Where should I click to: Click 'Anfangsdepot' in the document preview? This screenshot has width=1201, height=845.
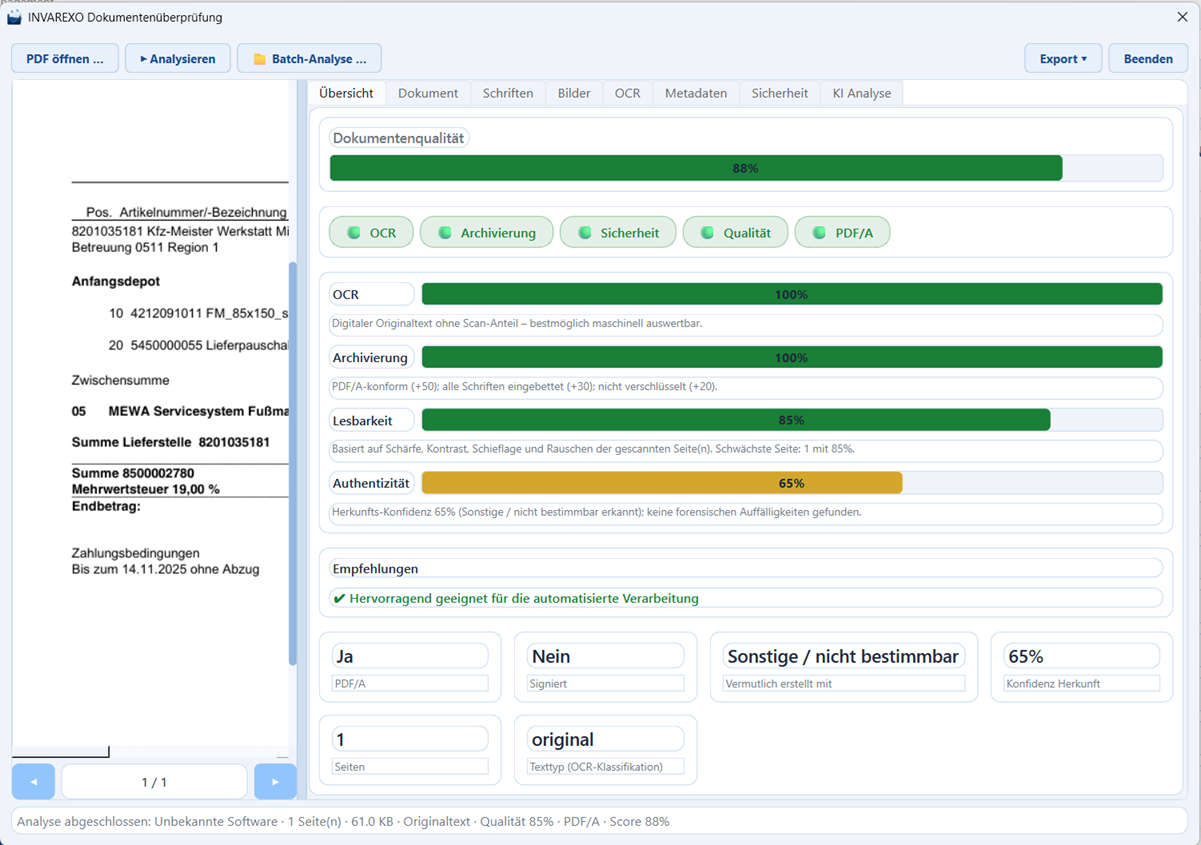(116, 281)
